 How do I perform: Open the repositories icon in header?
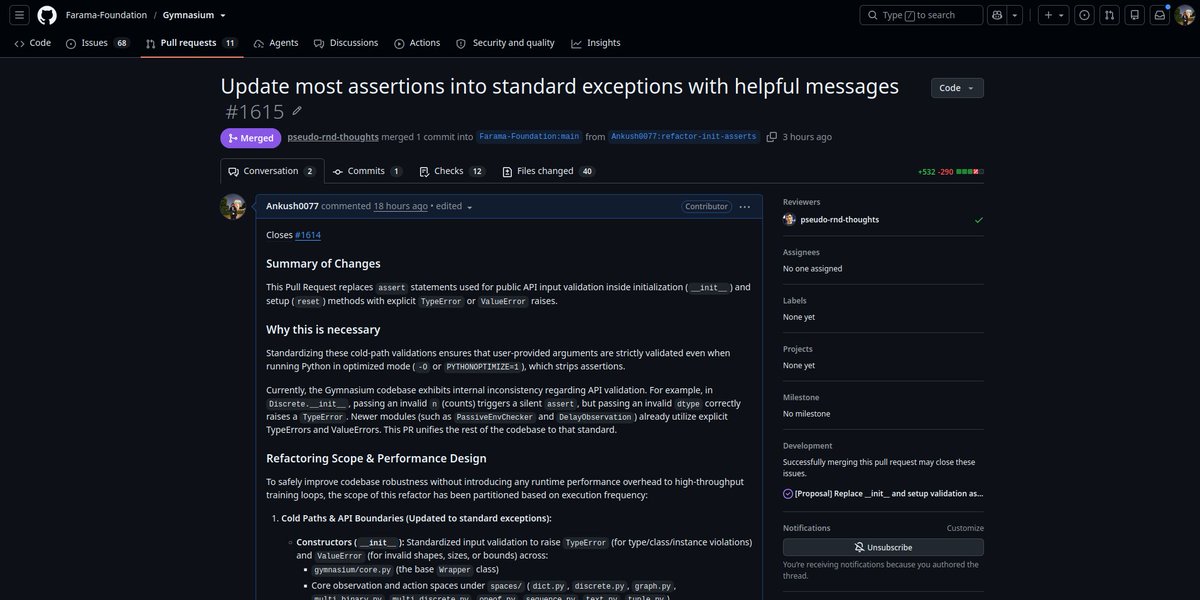pos(1134,15)
